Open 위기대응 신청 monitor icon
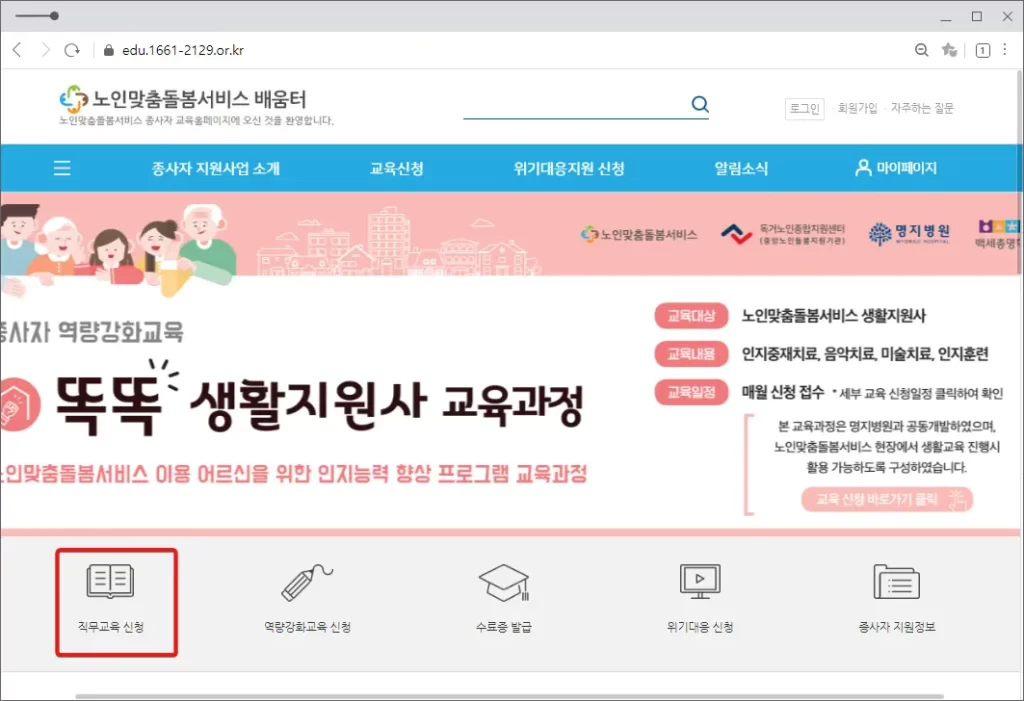Screen dimensions: 1024x701 [x=700, y=582]
